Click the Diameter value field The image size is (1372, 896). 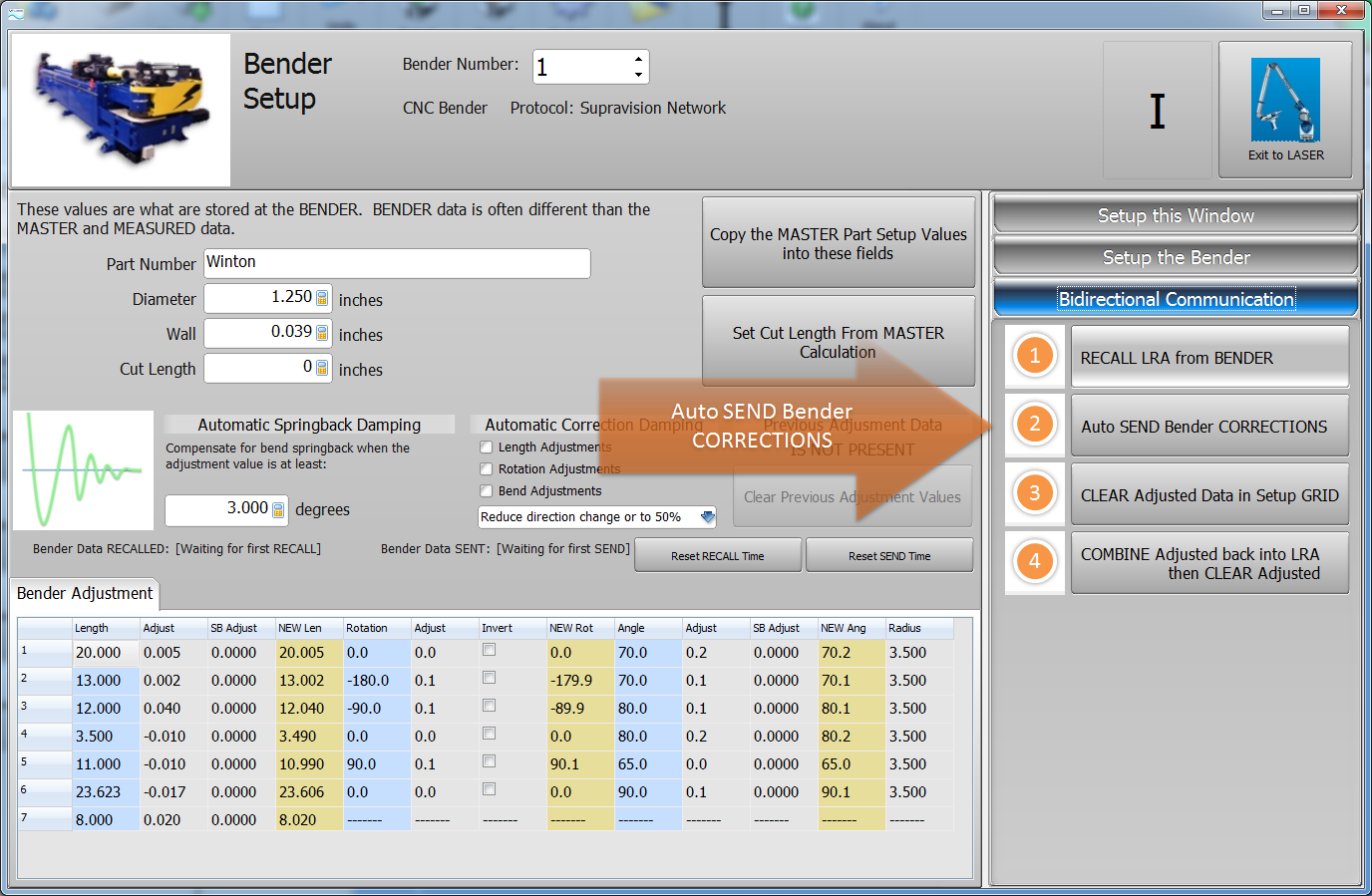pos(267,298)
